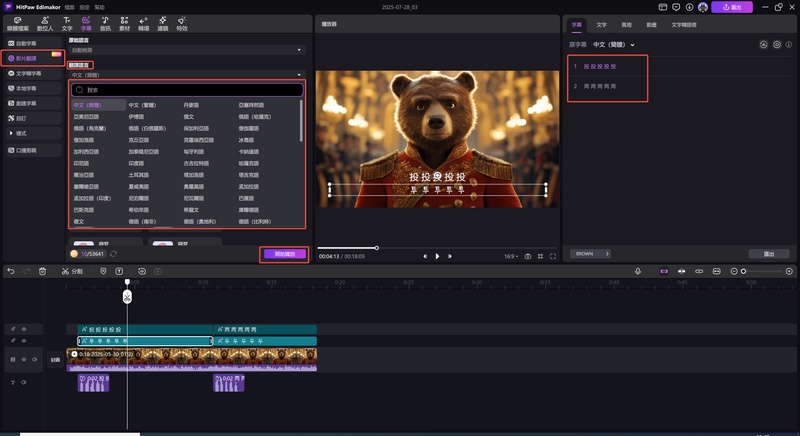Open the original subtitle language 中文 dropdown

(x=614, y=44)
